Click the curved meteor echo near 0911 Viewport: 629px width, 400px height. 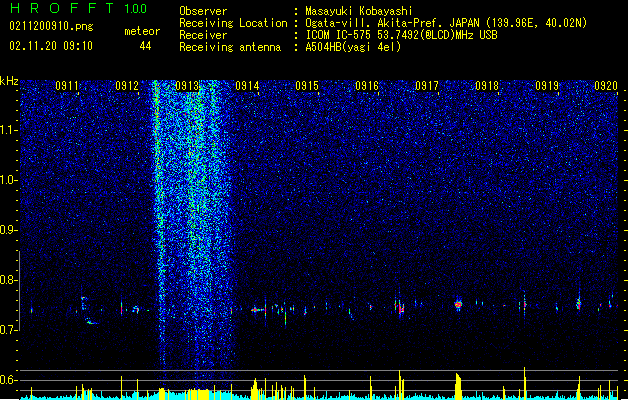point(88,311)
